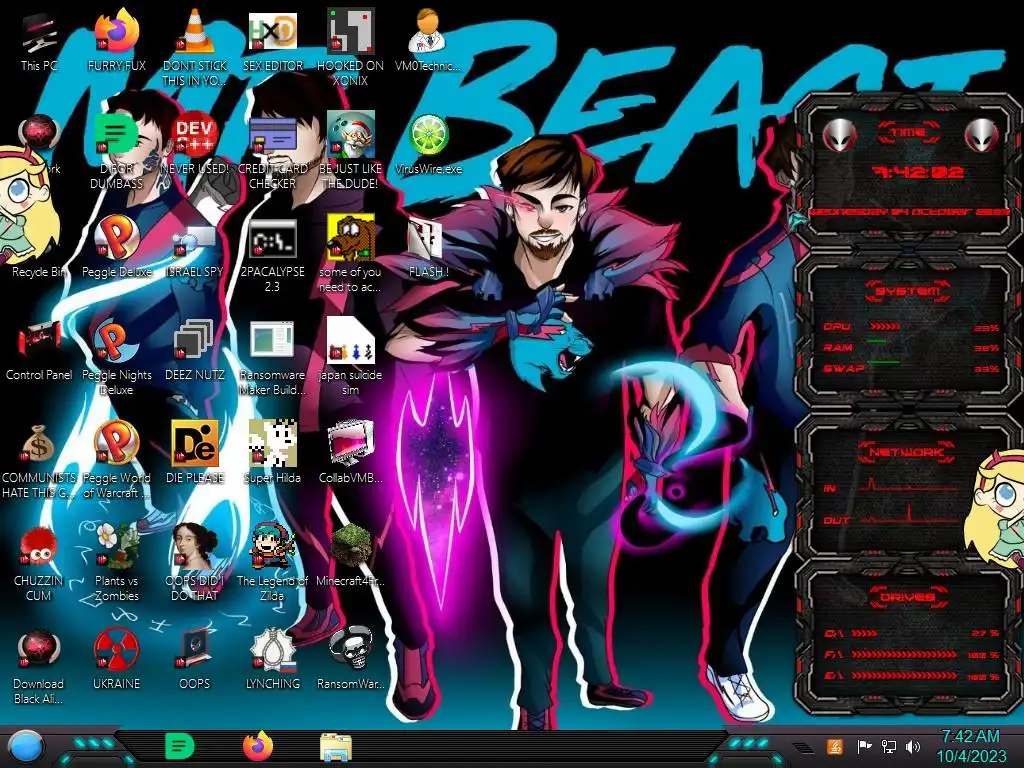Image resolution: width=1024 pixels, height=768 pixels.
Task: Select the japan suicide sim file
Action: pos(350,357)
